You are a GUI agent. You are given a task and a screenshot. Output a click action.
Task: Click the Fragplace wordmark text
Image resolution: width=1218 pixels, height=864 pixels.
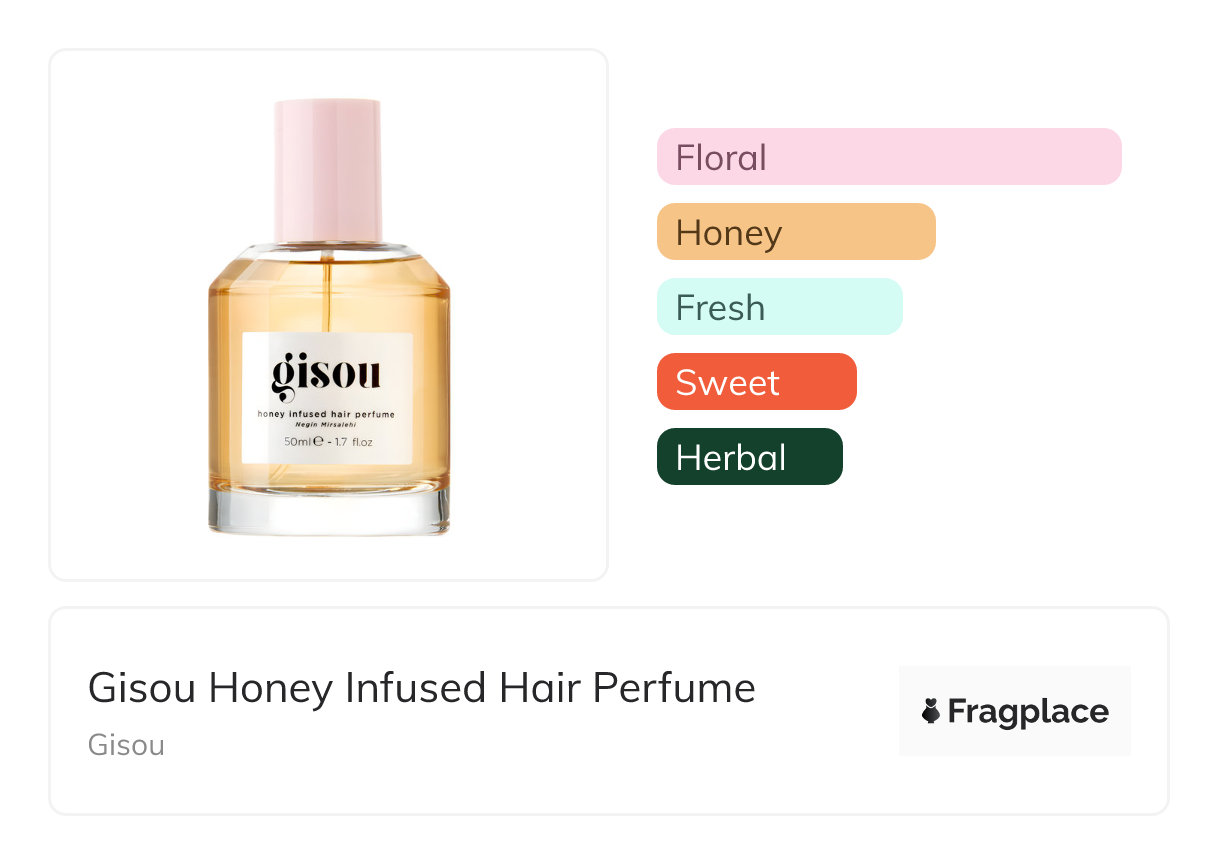(1028, 712)
